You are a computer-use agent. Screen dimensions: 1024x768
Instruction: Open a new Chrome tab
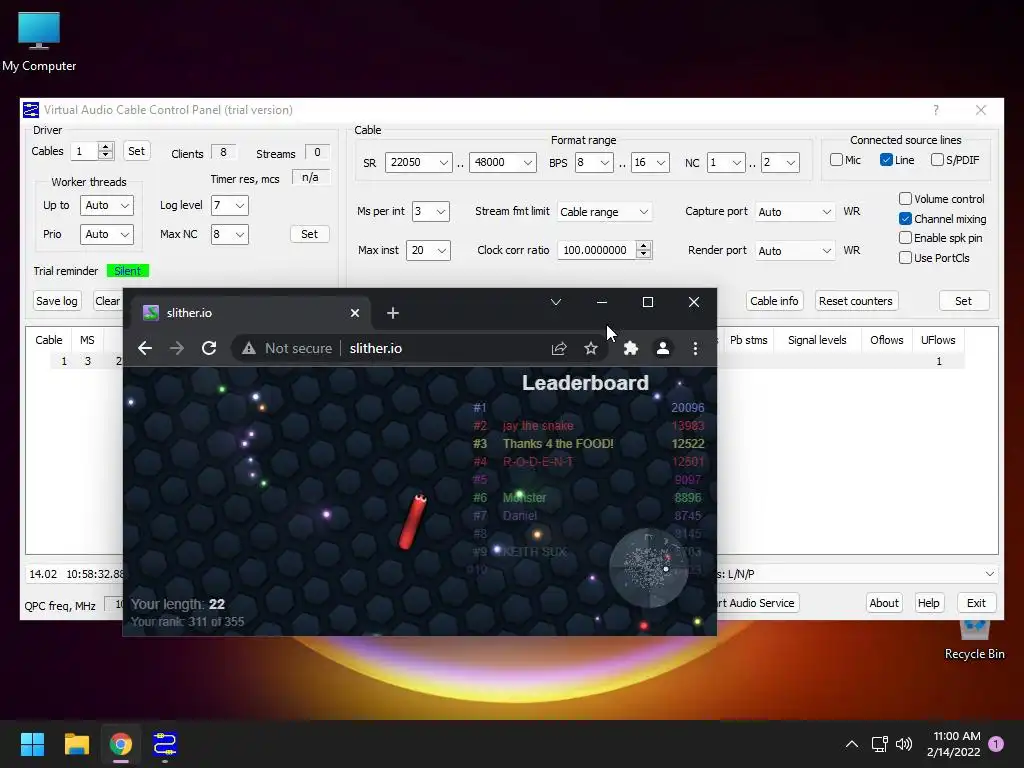pyautogui.click(x=392, y=313)
